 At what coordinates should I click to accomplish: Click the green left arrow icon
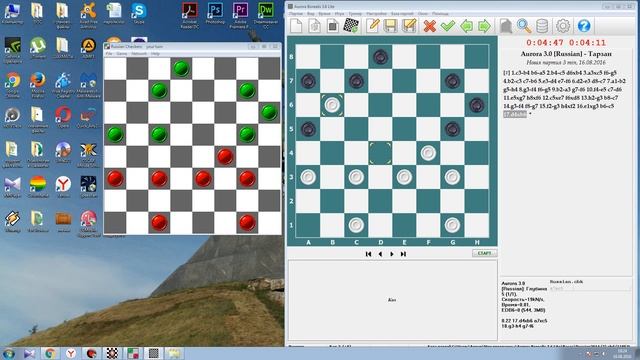(x=466, y=26)
